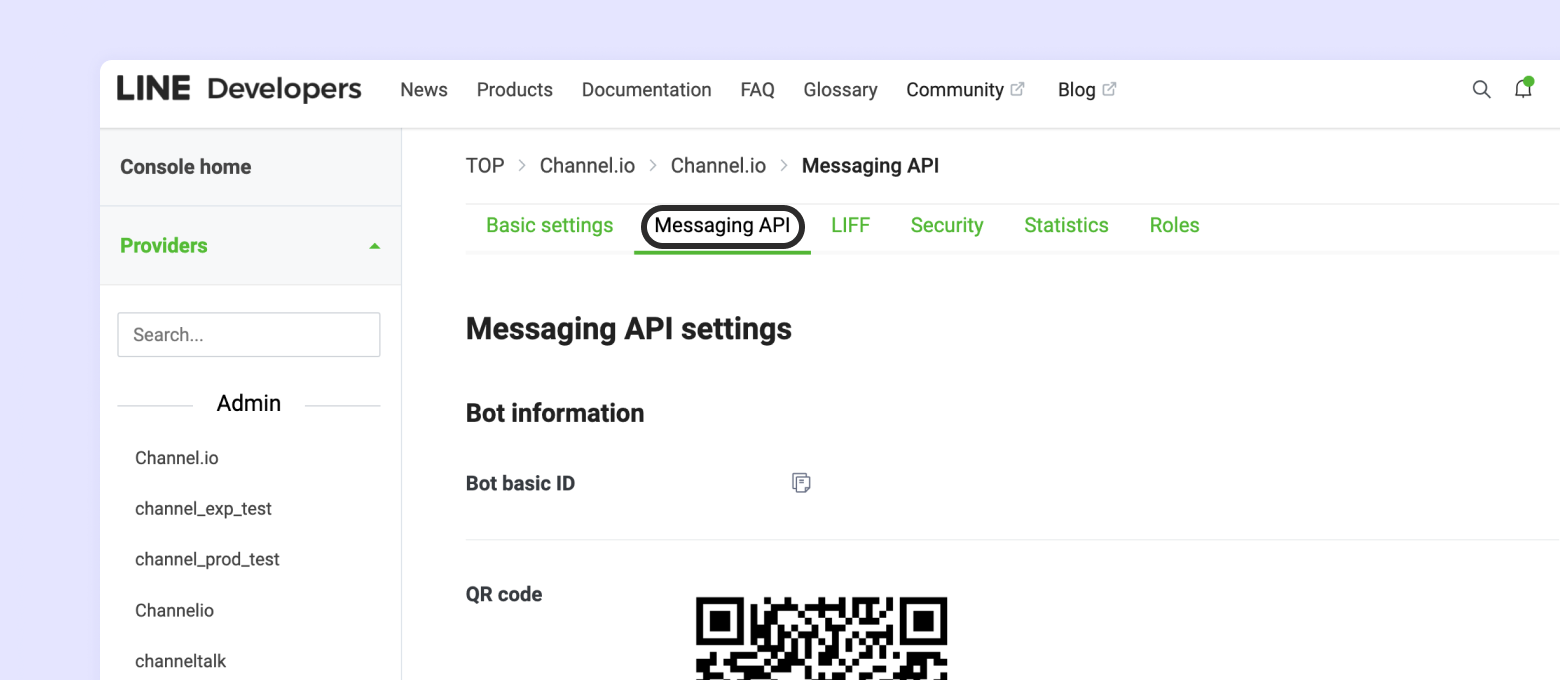Screen dimensions: 1560x680
Task: Open the Products menu item
Action: pyautogui.click(x=515, y=90)
